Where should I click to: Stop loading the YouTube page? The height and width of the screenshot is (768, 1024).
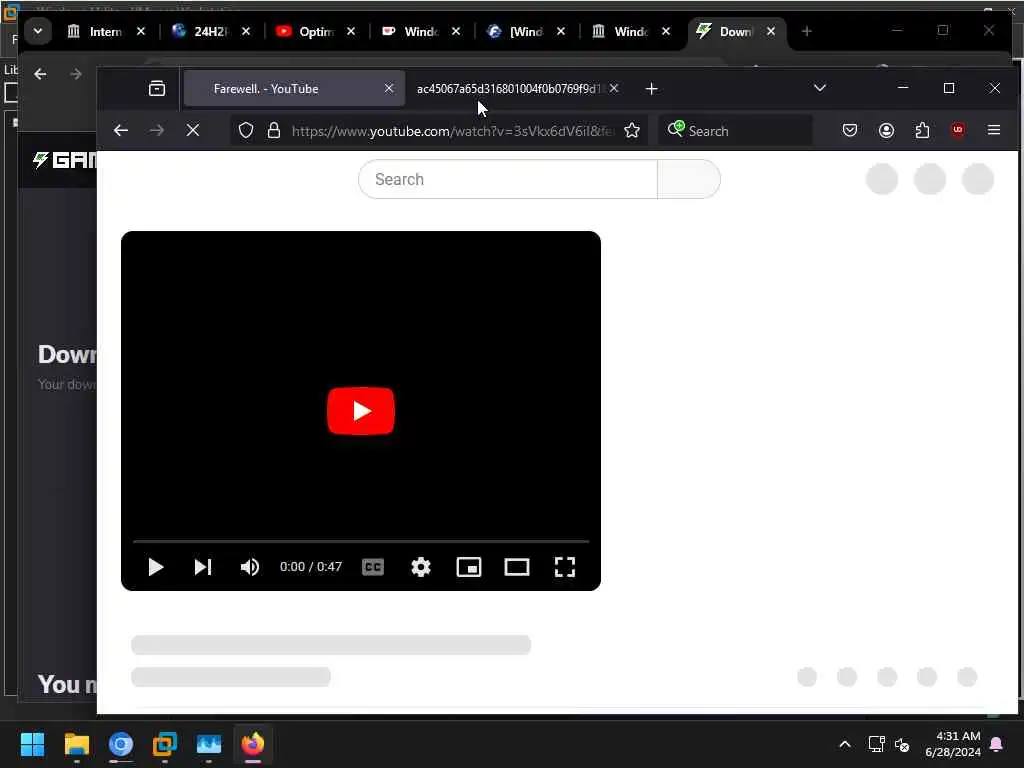pyautogui.click(x=193, y=131)
